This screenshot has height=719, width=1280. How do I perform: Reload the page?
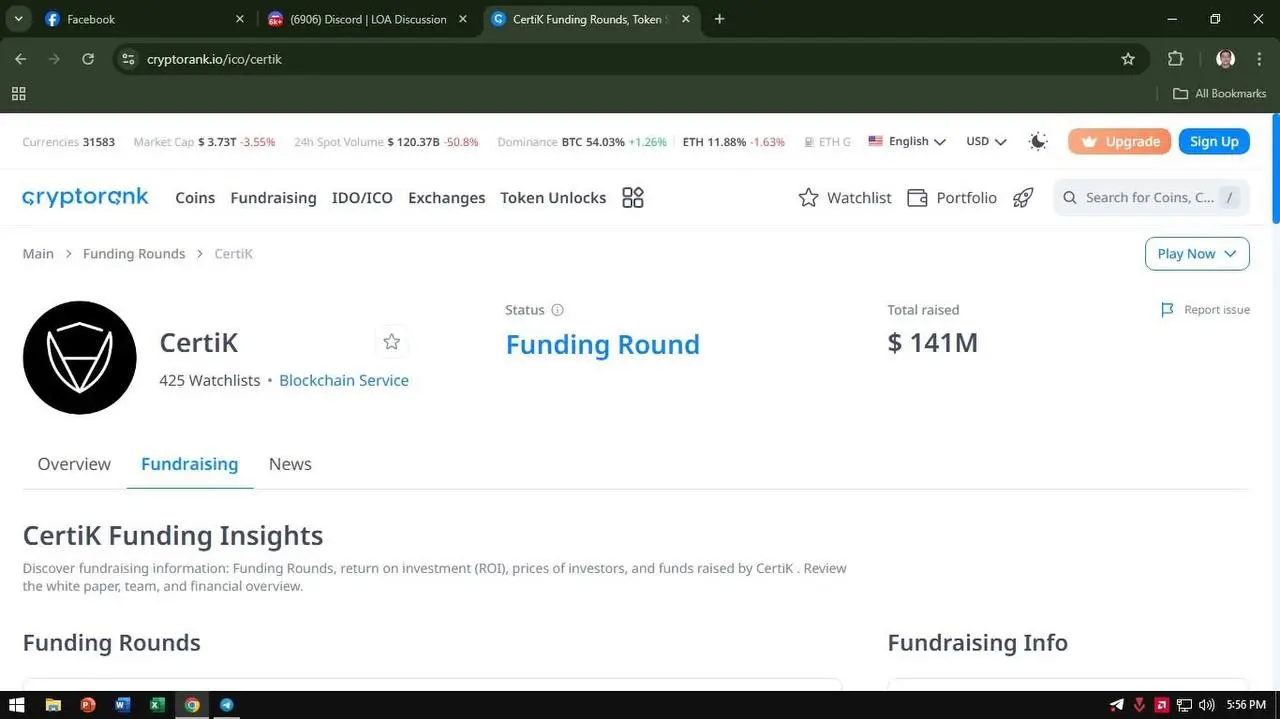(x=88, y=59)
